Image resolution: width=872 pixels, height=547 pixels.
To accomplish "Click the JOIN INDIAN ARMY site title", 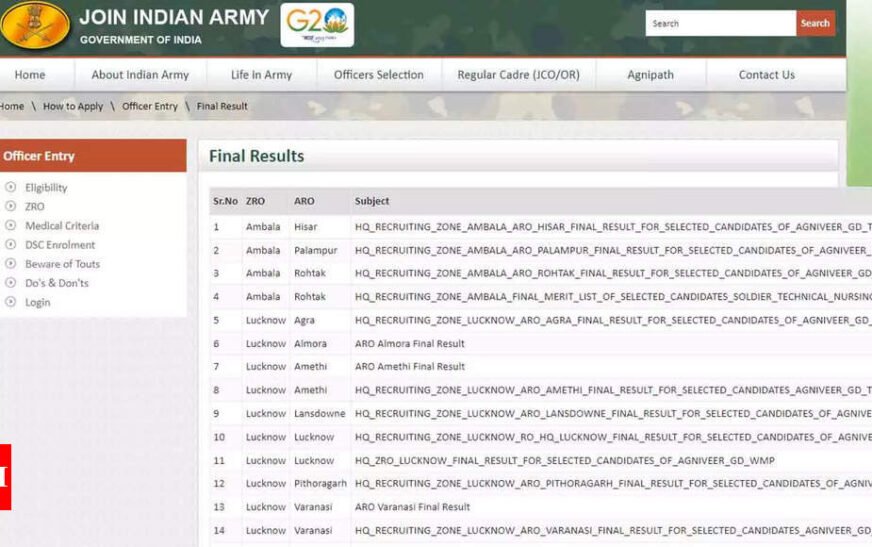I will (x=174, y=17).
